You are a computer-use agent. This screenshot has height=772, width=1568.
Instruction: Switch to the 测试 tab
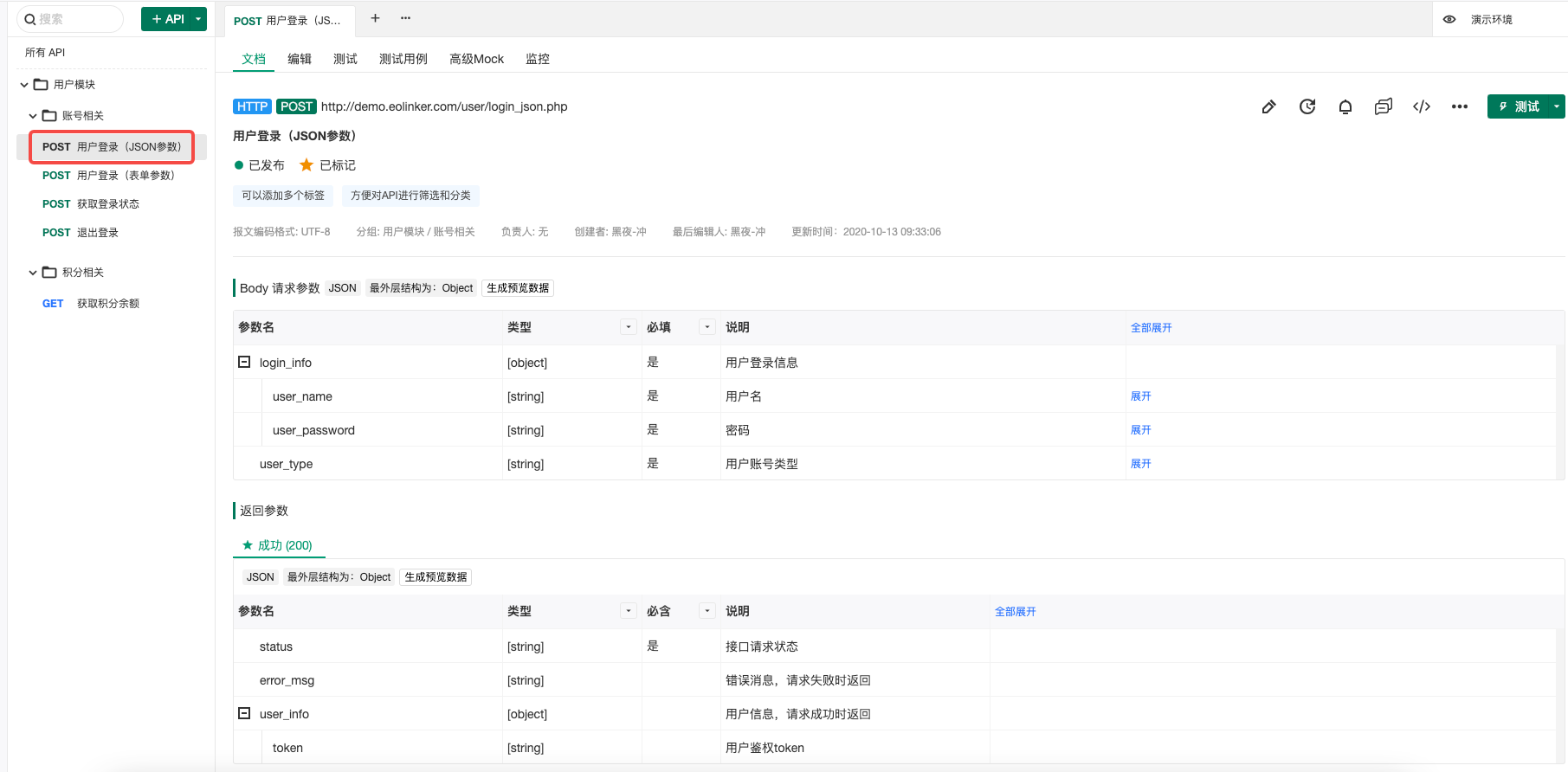tap(345, 59)
